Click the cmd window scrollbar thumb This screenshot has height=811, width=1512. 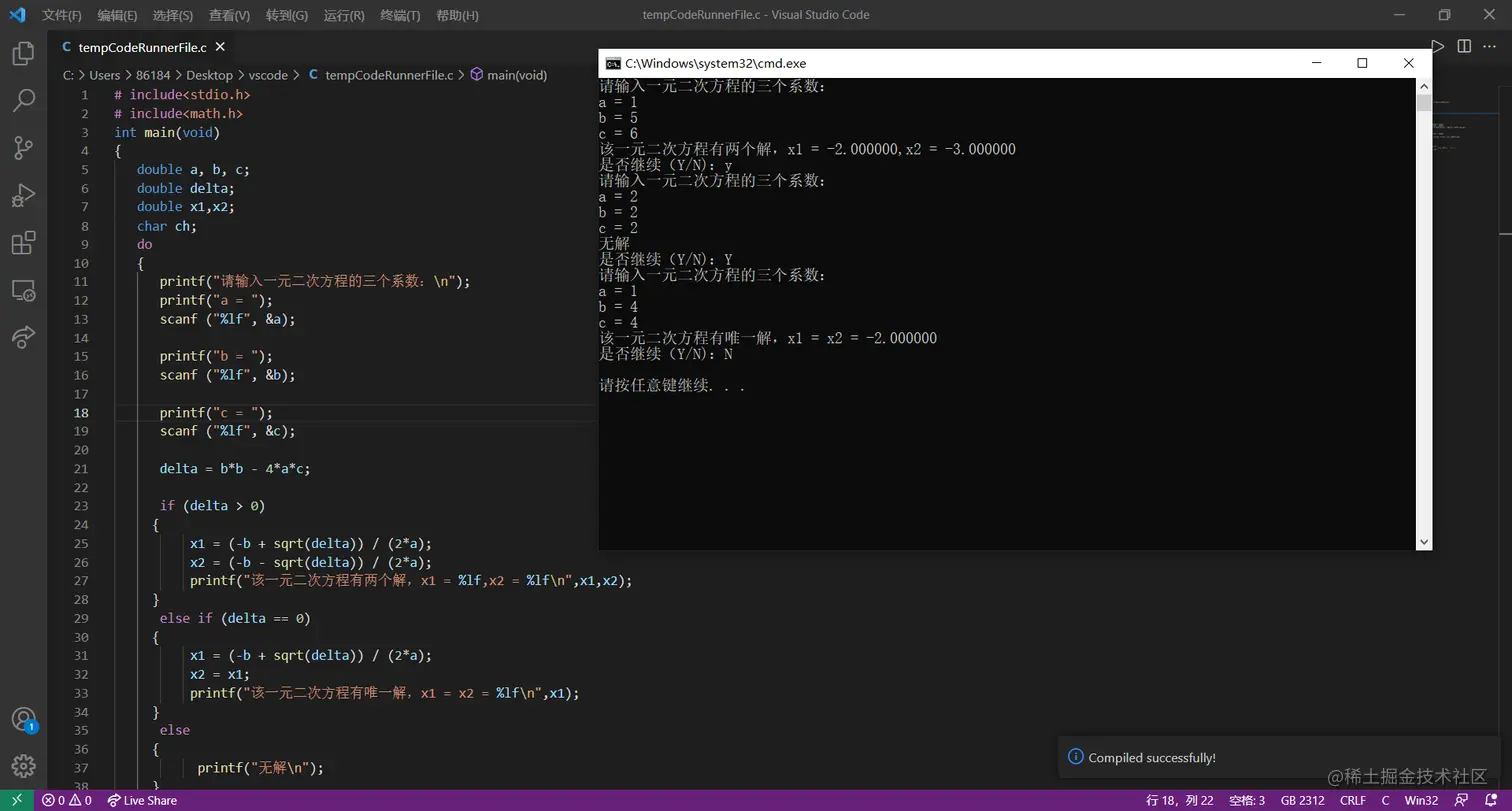(1424, 102)
